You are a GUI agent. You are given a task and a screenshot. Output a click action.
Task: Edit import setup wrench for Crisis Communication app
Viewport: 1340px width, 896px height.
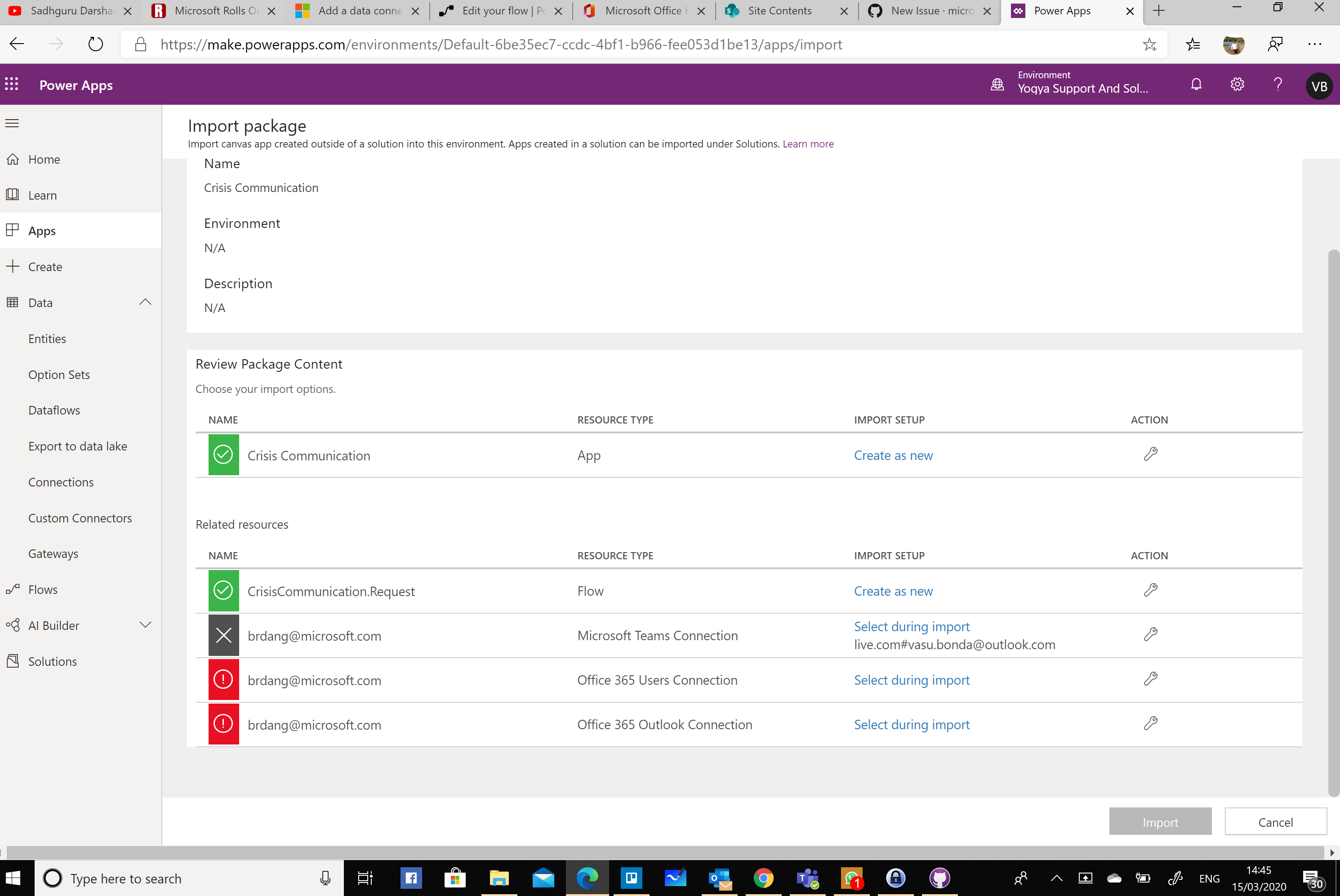(1150, 454)
